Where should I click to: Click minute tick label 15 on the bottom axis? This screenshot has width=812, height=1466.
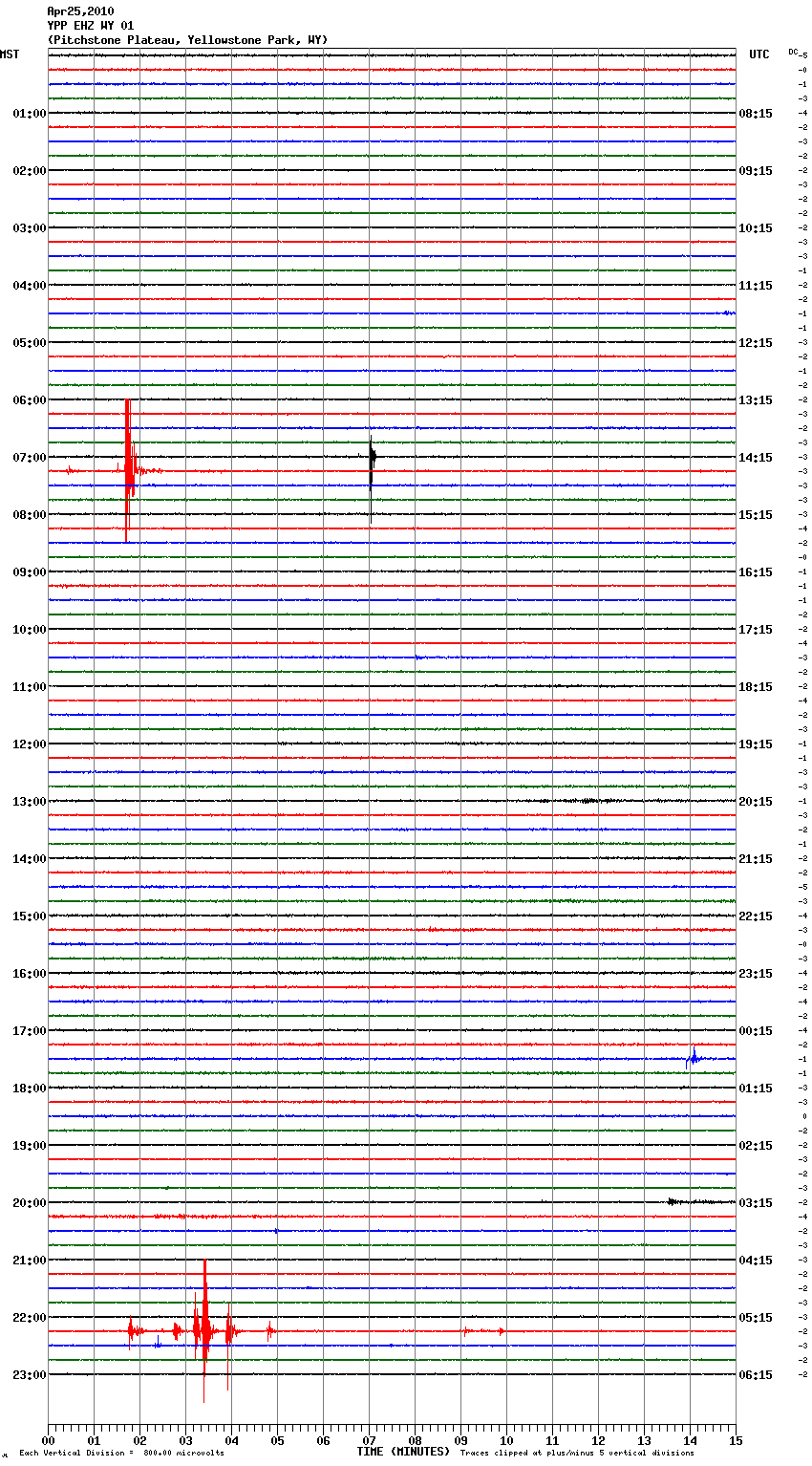pyautogui.click(x=736, y=1440)
